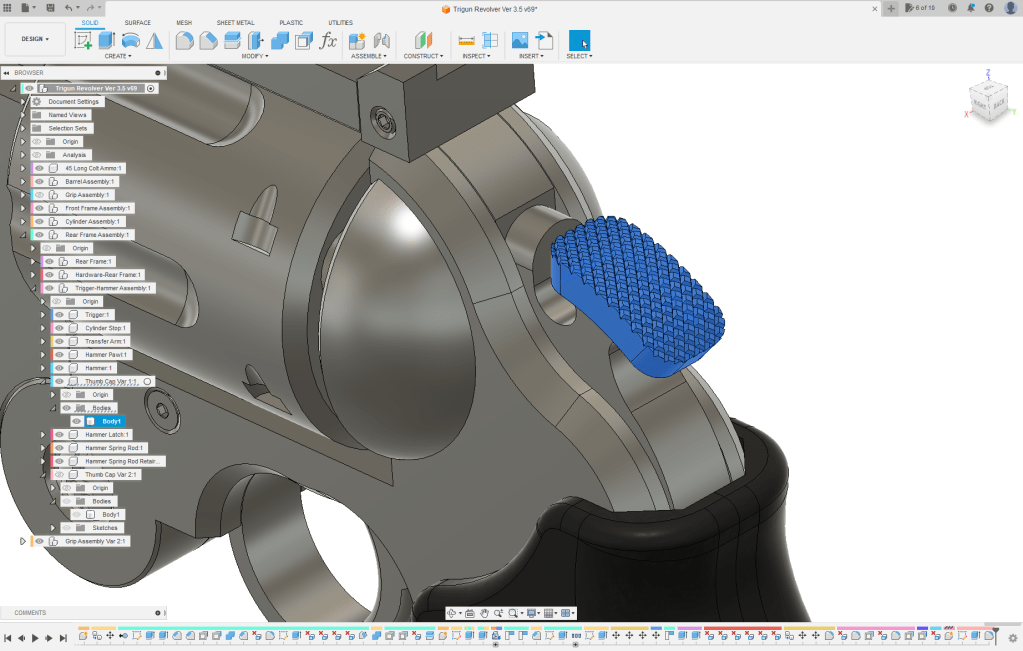Toggle visibility of Cylinder Assembly:1

tap(39, 222)
